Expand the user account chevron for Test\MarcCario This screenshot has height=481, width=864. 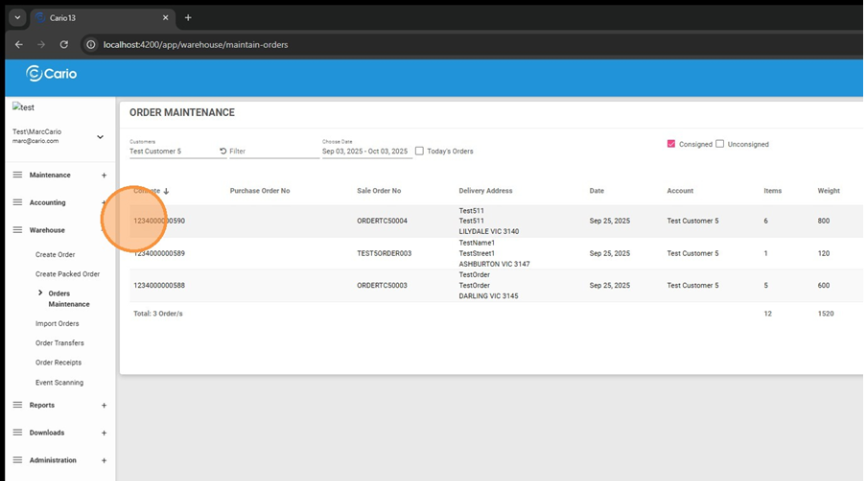coord(100,137)
